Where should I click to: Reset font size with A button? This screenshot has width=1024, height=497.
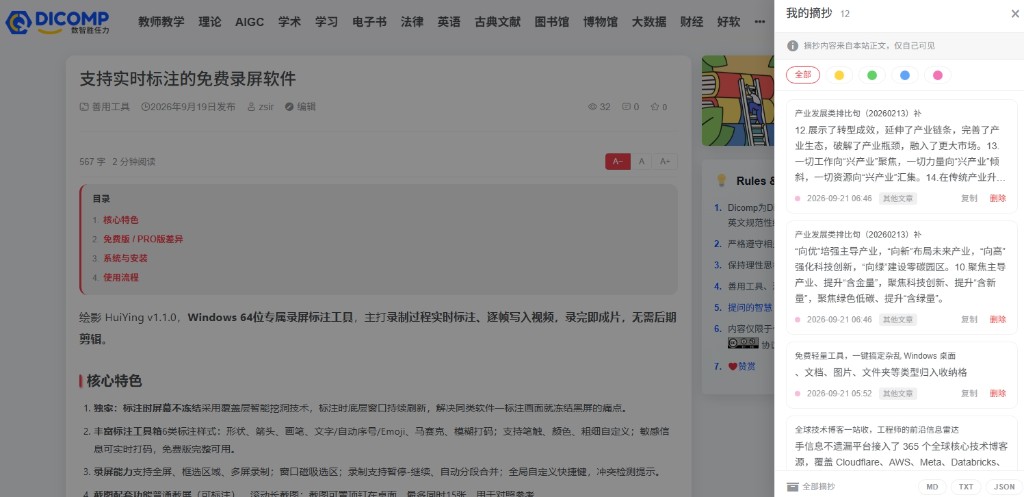642,161
